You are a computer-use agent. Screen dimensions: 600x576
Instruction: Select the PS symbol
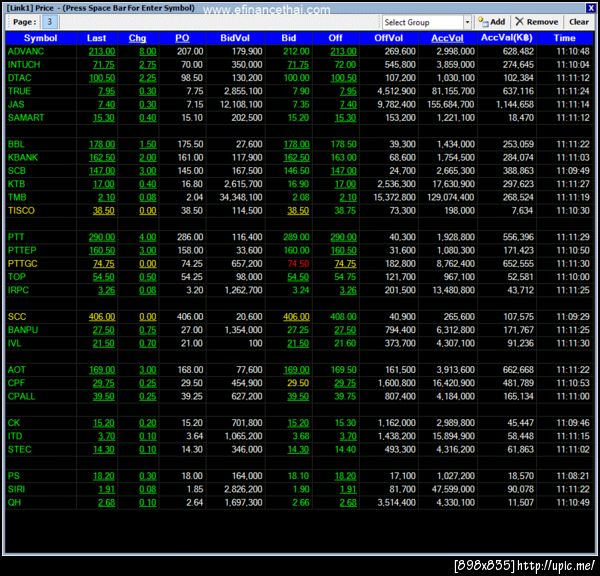[13, 476]
